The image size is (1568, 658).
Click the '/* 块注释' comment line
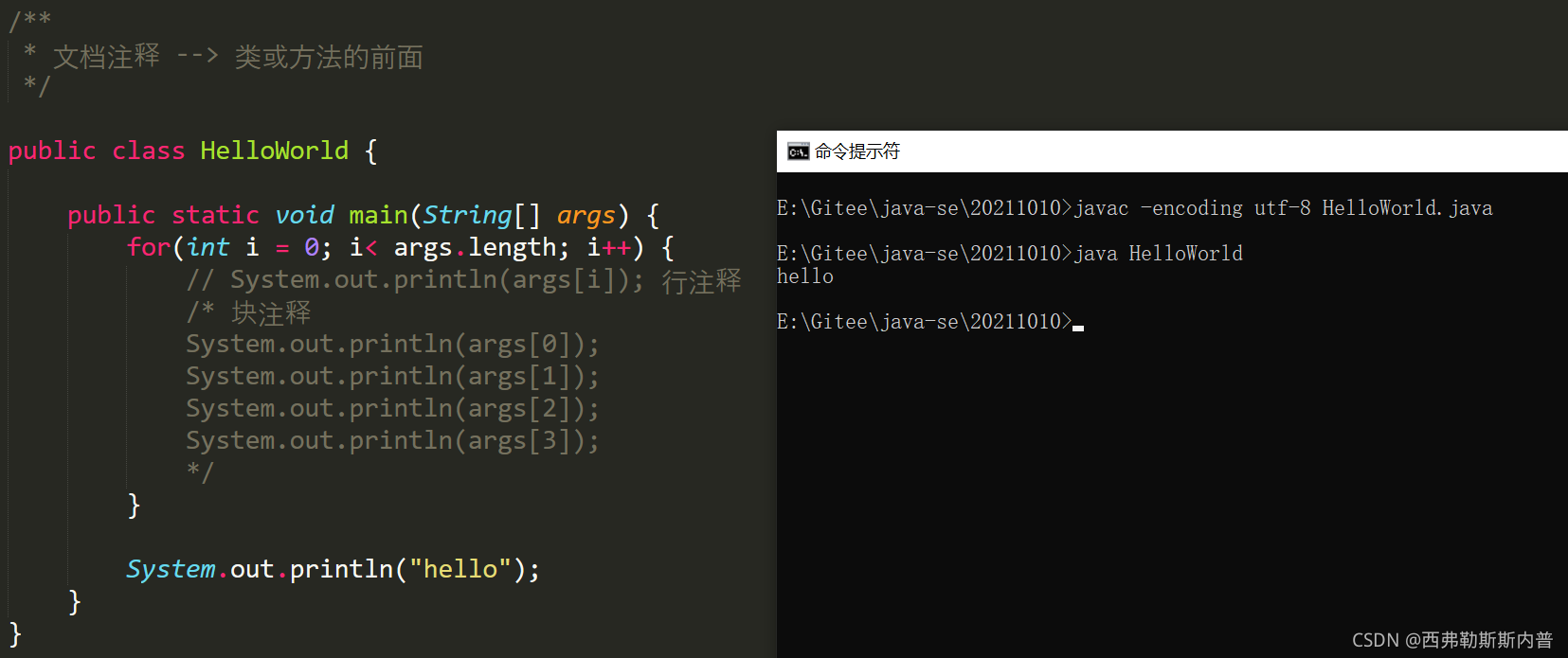[248, 312]
